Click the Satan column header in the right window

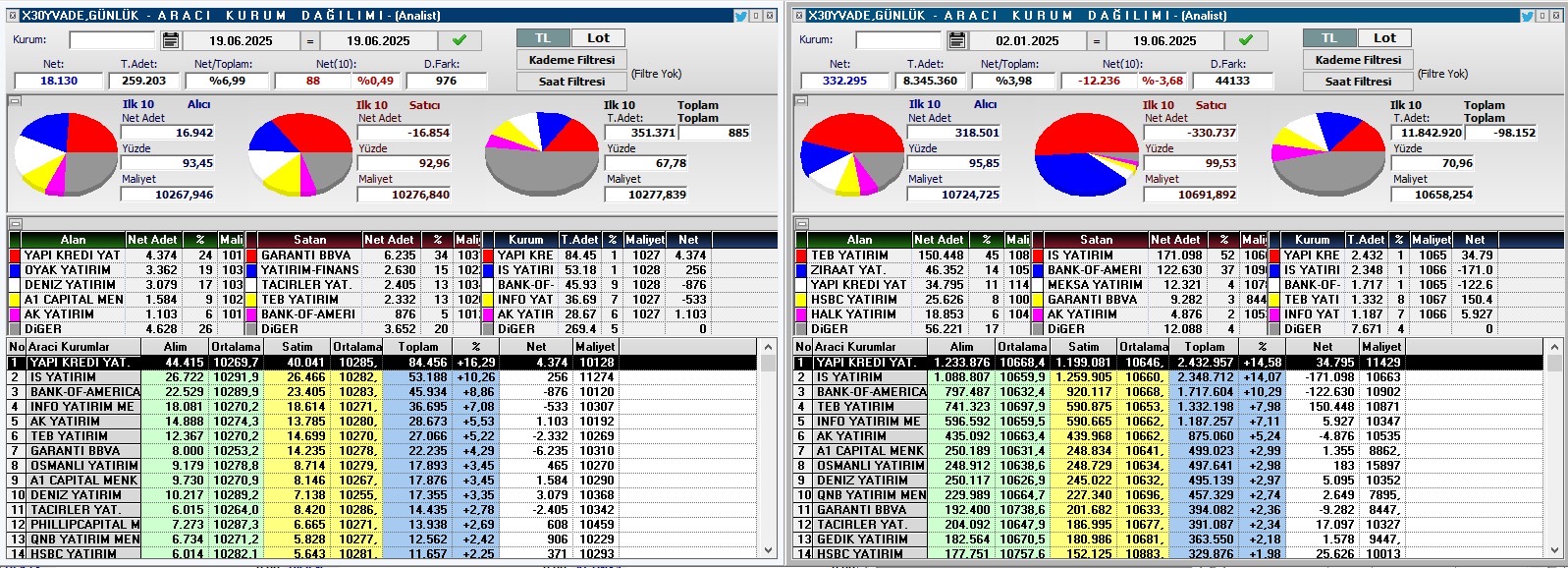(x=1097, y=240)
